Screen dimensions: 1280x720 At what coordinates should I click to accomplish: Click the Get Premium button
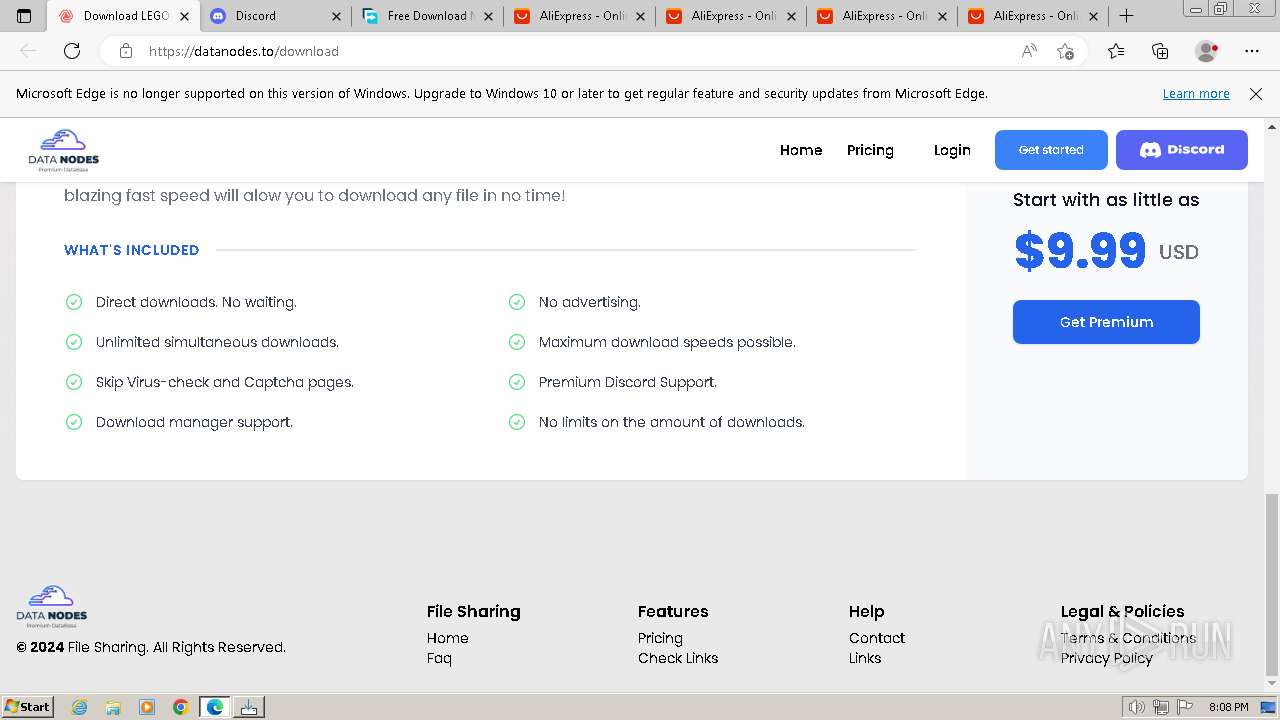tap(1106, 322)
